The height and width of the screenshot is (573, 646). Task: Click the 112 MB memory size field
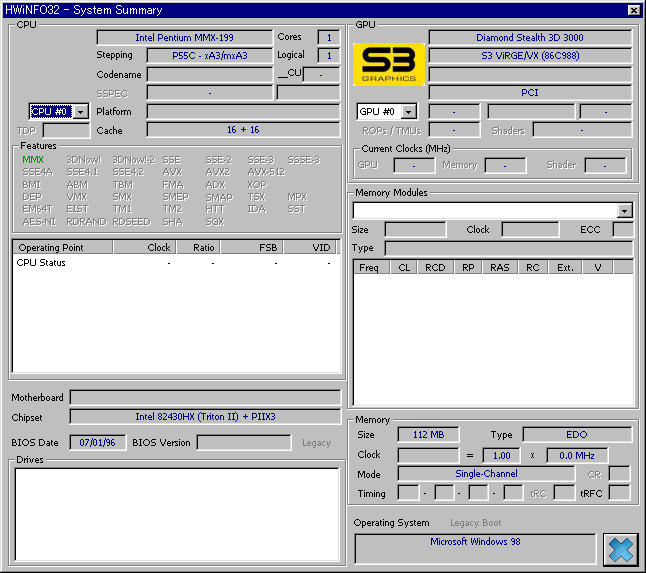tap(428, 435)
